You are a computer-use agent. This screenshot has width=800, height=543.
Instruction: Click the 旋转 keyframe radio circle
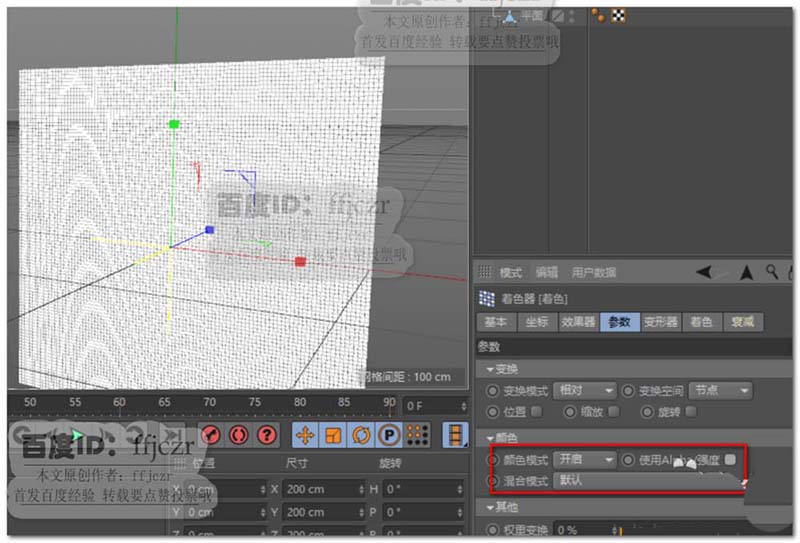[647, 411]
